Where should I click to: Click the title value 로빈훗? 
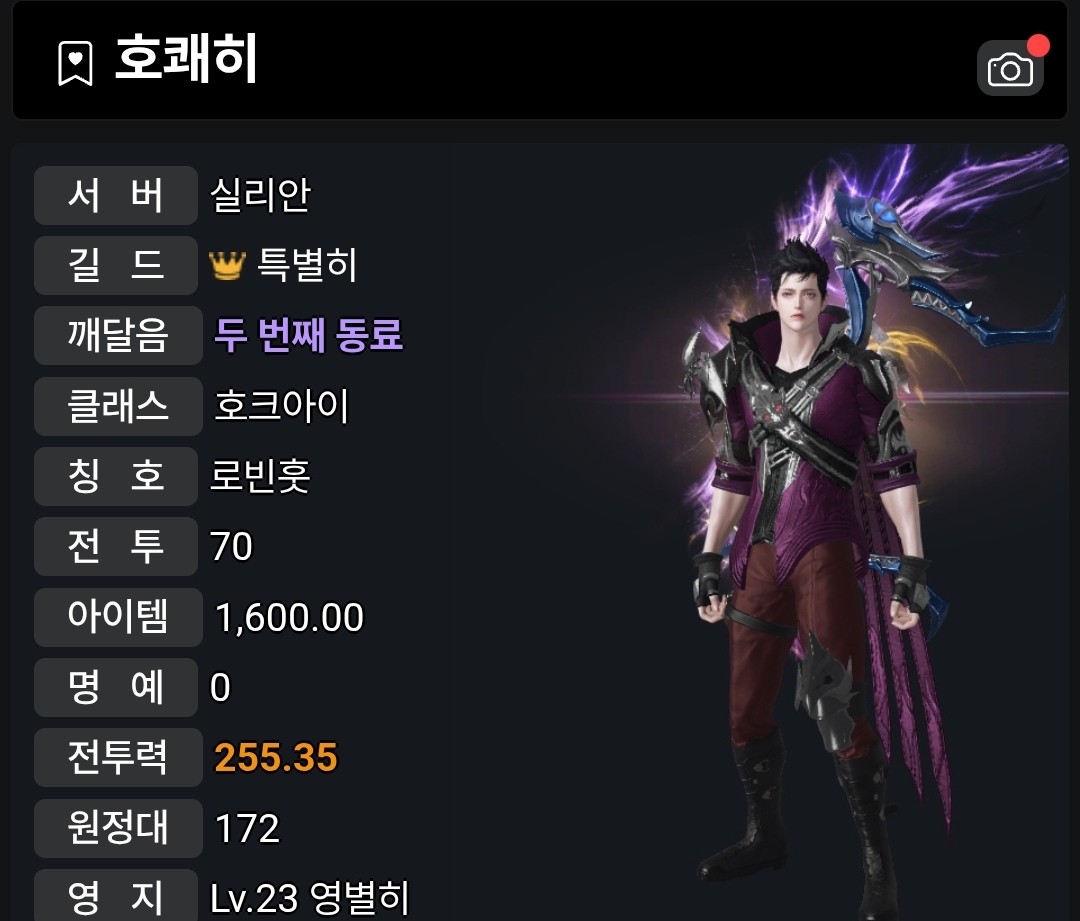pos(260,475)
